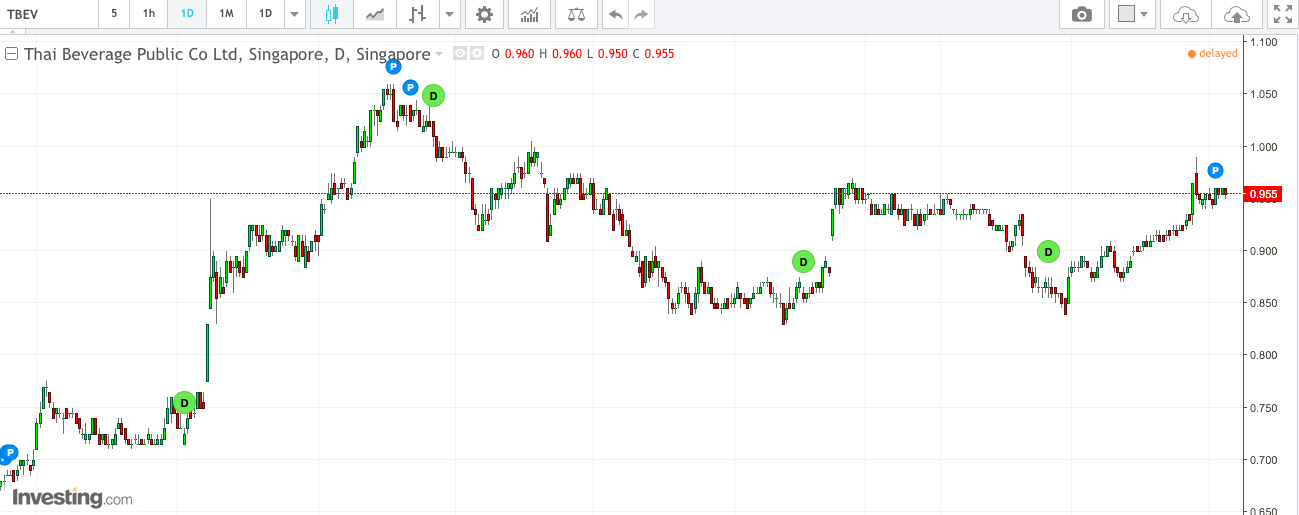Collapse the Thai Beverage legend box
Viewport: 1299px width, 515px height.
tap(12, 54)
